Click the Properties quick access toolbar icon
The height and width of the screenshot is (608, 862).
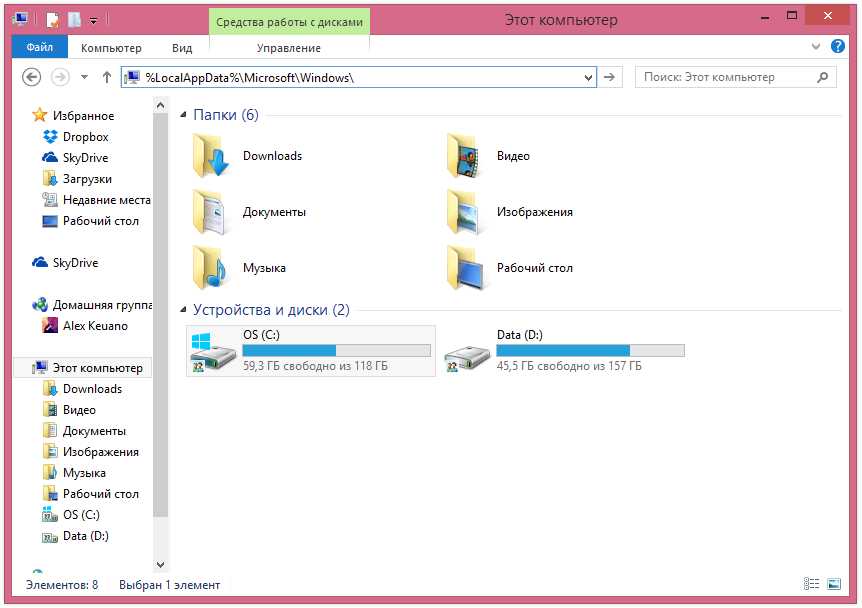click(x=53, y=20)
